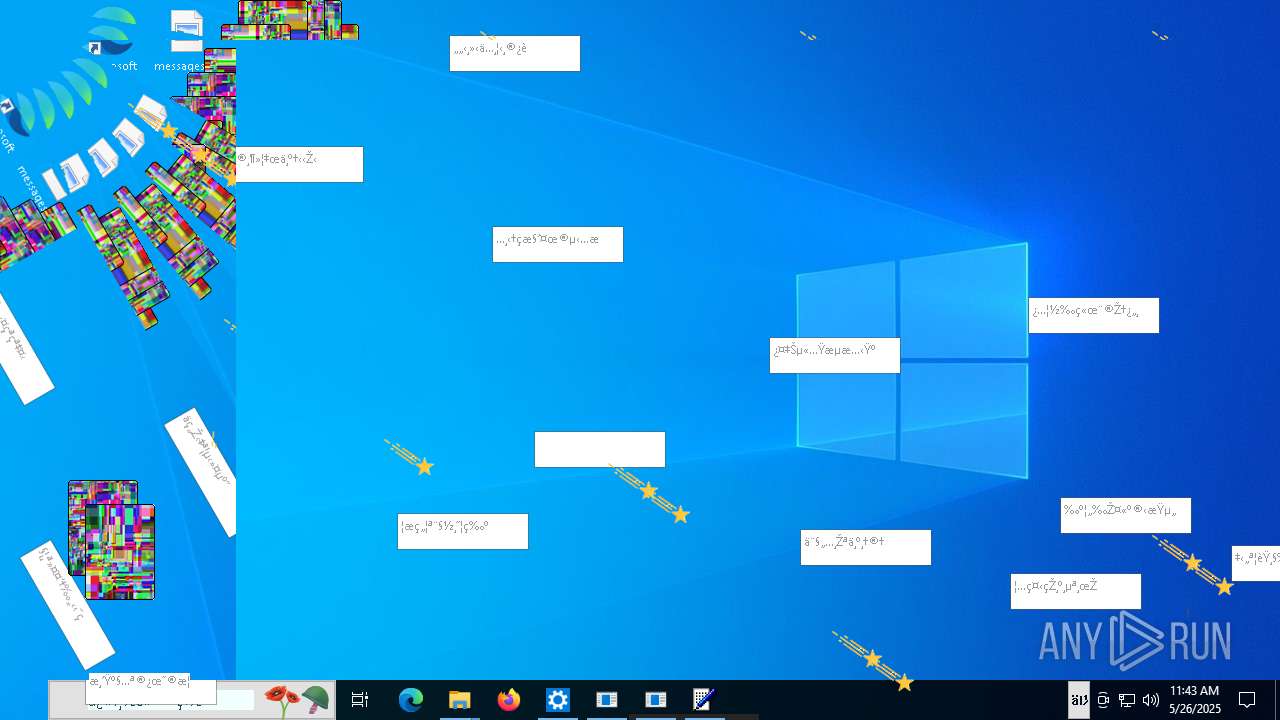Click the empty white box with no text
Screen dimensions: 1280x720
tap(600, 449)
